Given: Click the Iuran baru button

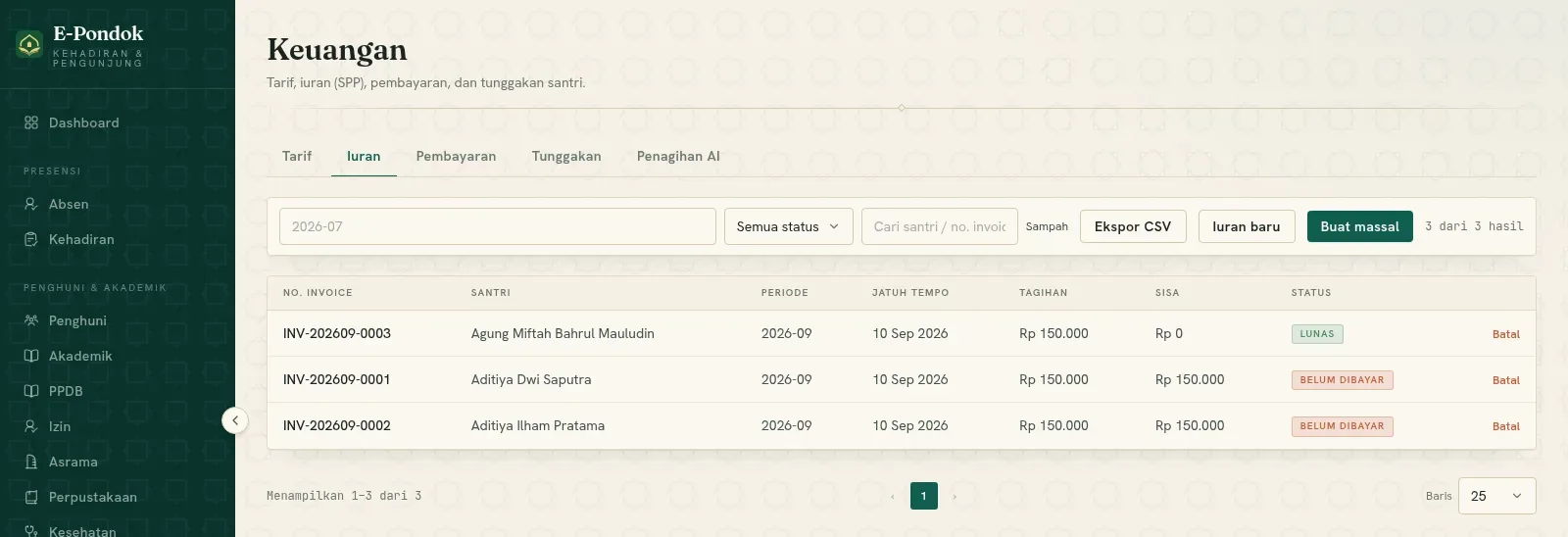Looking at the screenshot, I should (x=1247, y=226).
